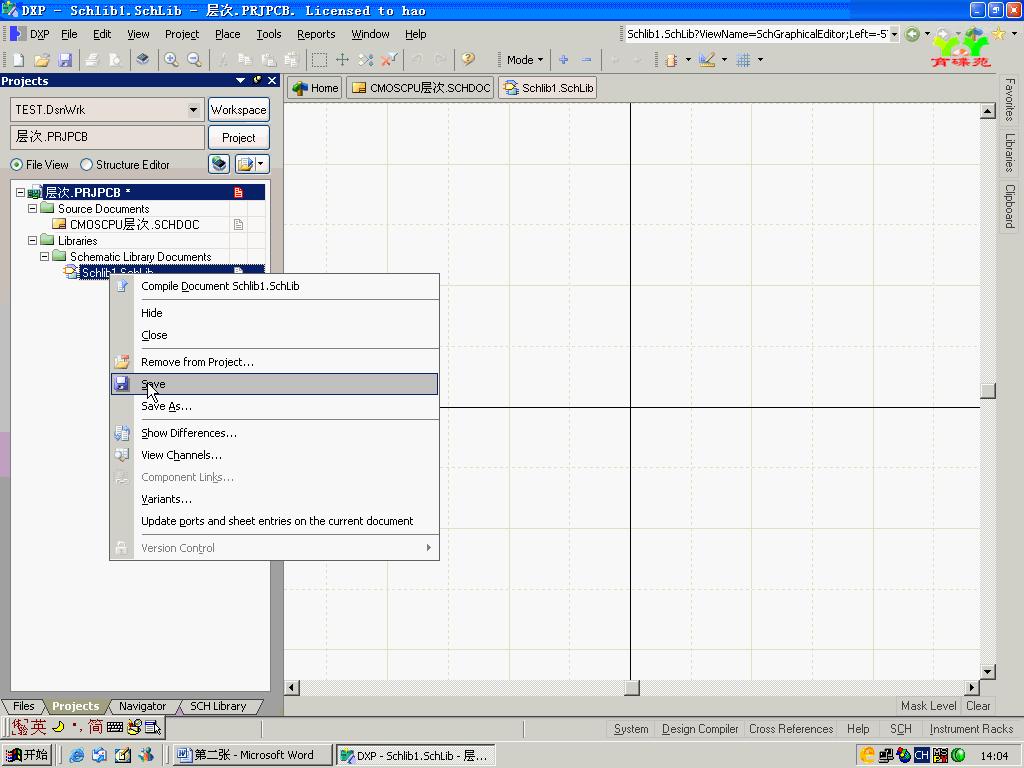Switch to the Navigator panel tab
The width and height of the screenshot is (1024, 768).
point(142,706)
